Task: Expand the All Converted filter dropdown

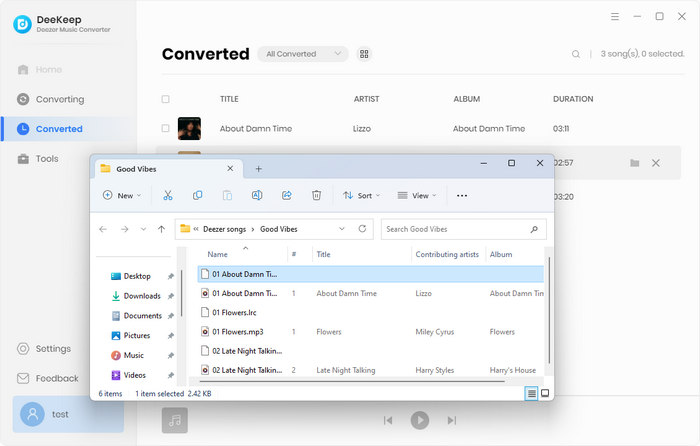Action: click(303, 54)
